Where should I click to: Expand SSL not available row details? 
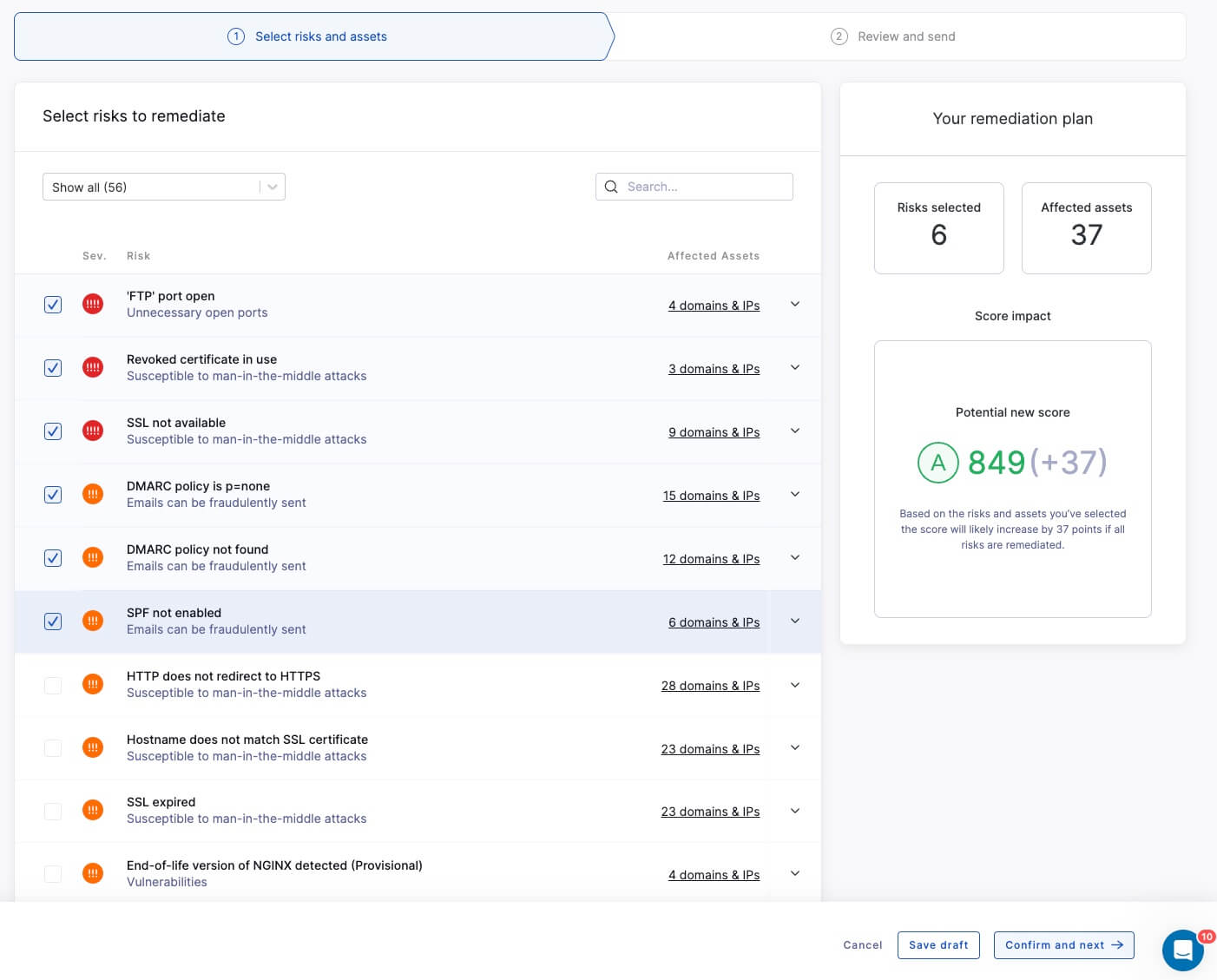pyautogui.click(x=795, y=431)
